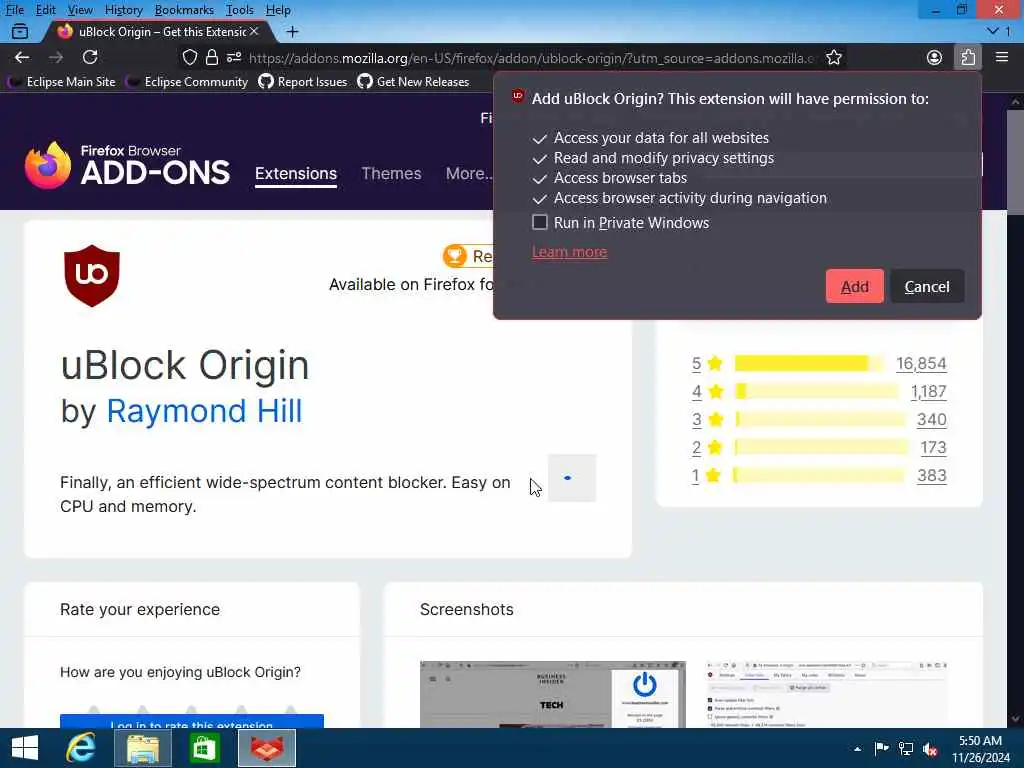
Task: Select the Extensions navigation tab
Action: 296,174
